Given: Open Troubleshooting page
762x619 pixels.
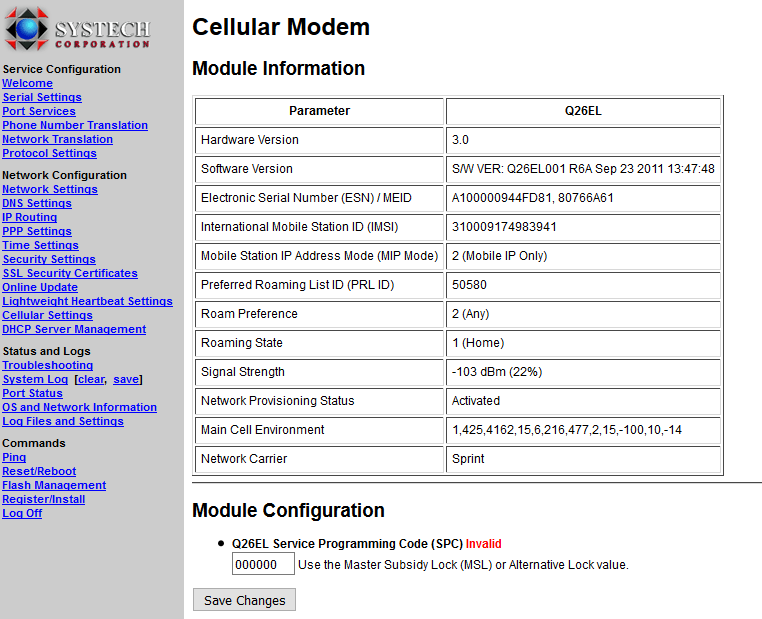Looking at the screenshot, I should pyautogui.click(x=48, y=365).
